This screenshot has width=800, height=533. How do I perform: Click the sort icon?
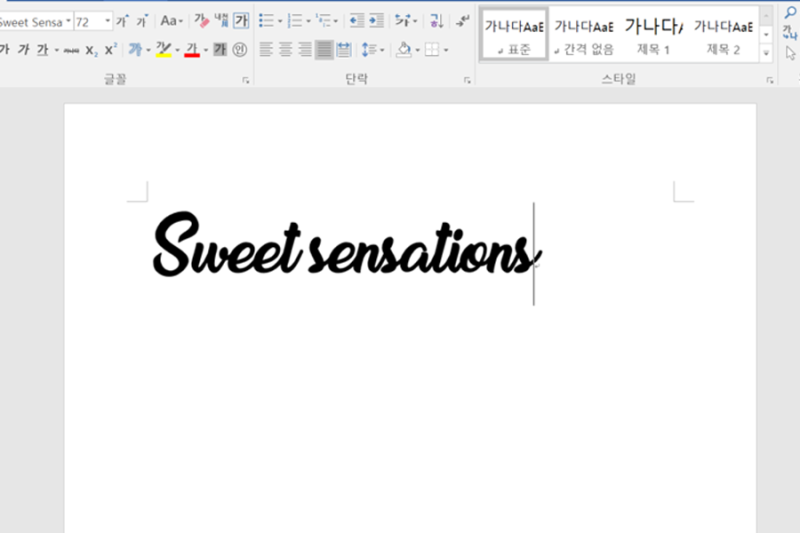tap(436, 21)
